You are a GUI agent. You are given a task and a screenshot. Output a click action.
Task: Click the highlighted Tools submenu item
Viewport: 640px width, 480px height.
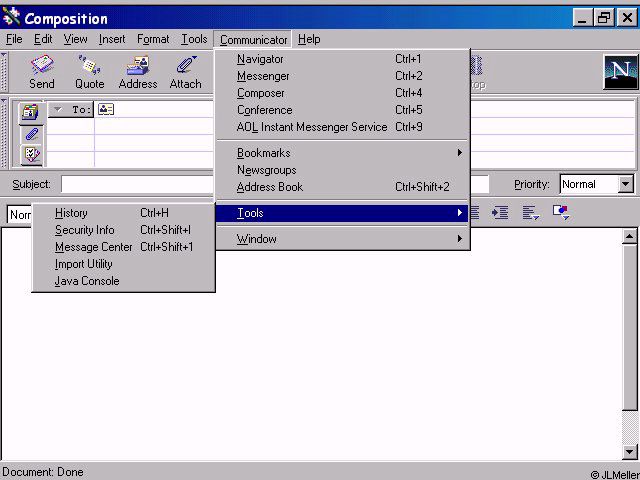click(342, 213)
